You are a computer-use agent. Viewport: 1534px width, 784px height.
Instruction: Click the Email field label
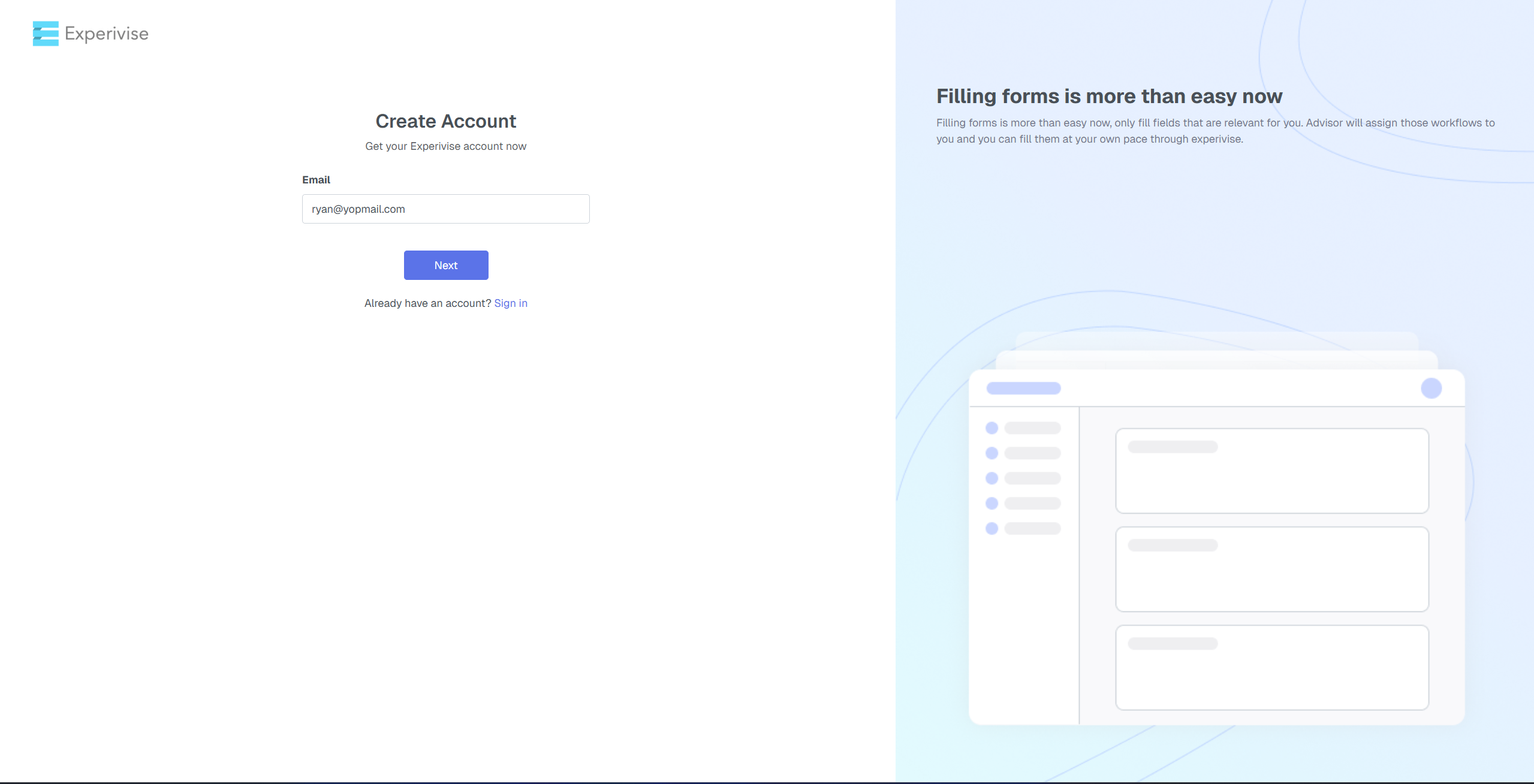click(316, 180)
